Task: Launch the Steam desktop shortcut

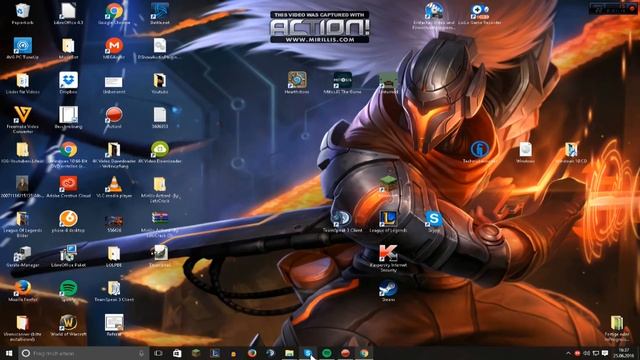Action: point(388,291)
